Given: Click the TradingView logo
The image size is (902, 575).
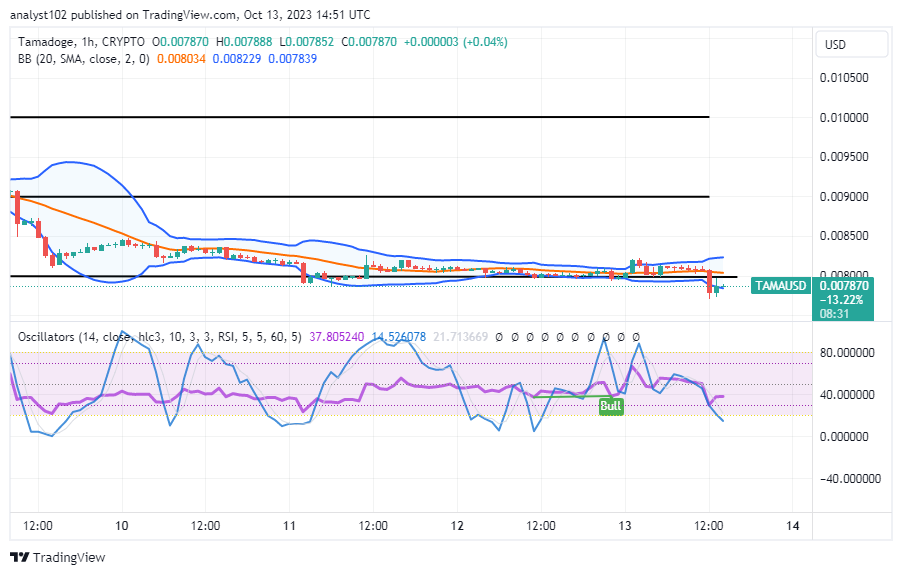Looking at the screenshot, I should (58, 557).
